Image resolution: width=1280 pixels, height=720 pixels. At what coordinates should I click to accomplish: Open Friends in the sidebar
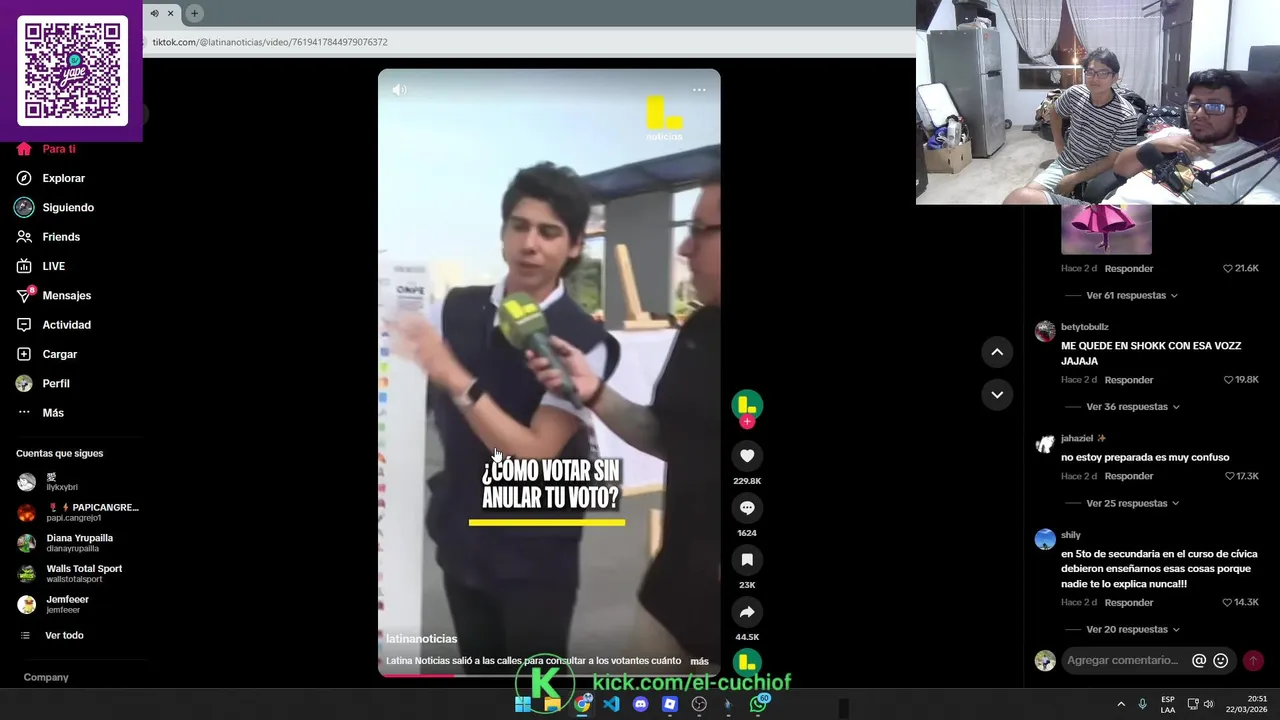pyautogui.click(x=48, y=237)
